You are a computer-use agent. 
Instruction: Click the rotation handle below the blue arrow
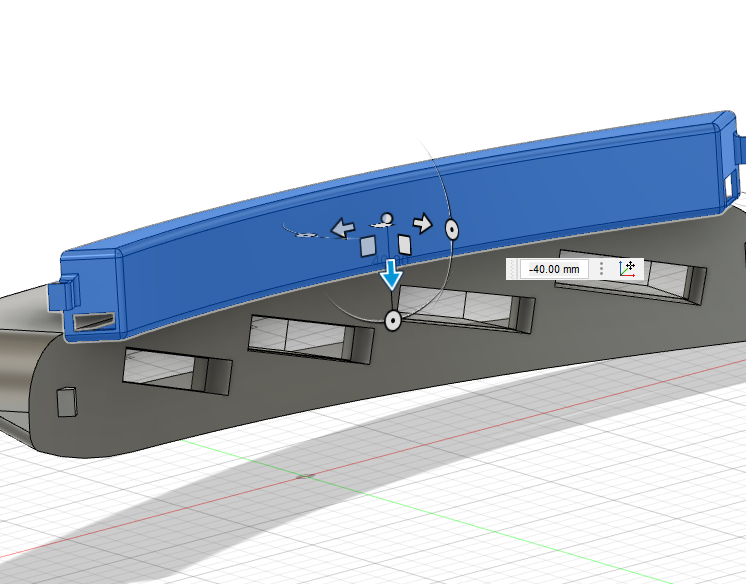pos(393,321)
